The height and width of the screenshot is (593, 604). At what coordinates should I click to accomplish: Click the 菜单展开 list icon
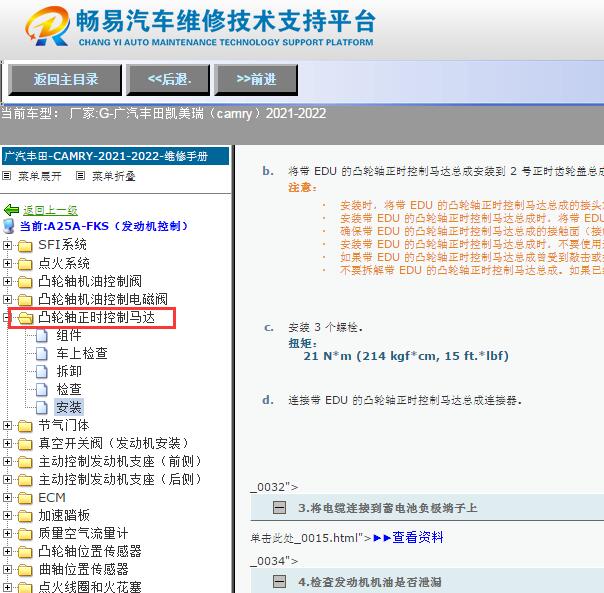tap(7, 176)
